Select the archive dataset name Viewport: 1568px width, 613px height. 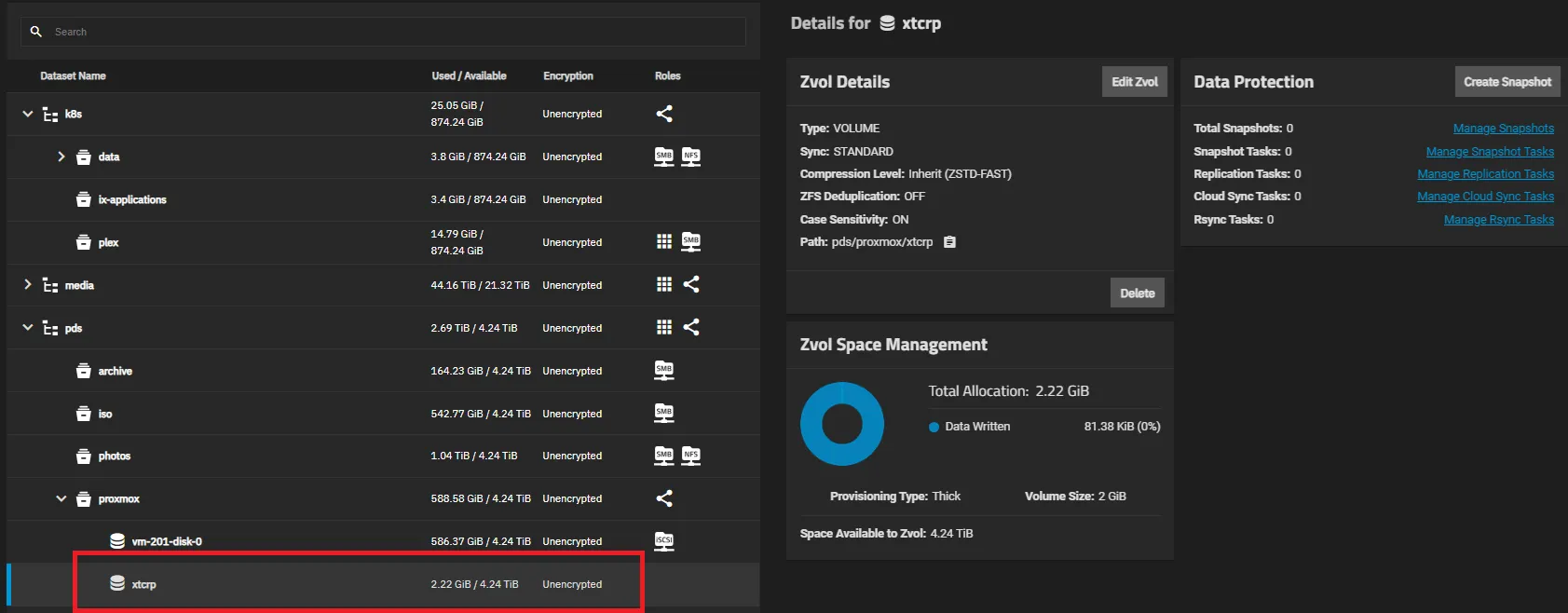tap(116, 371)
